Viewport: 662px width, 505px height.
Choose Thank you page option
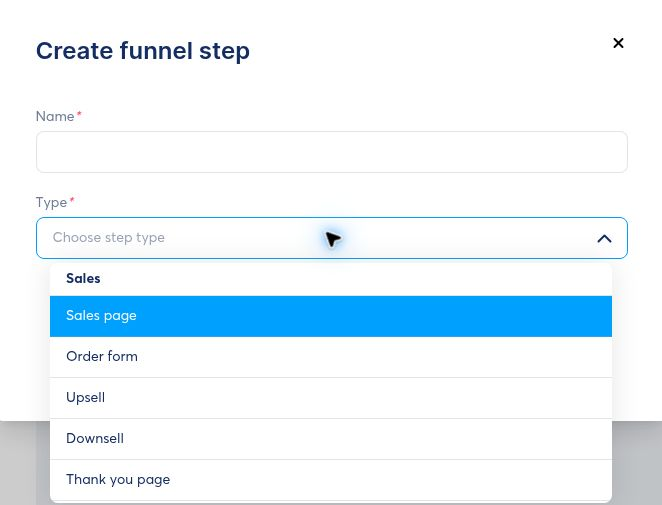pos(331,480)
